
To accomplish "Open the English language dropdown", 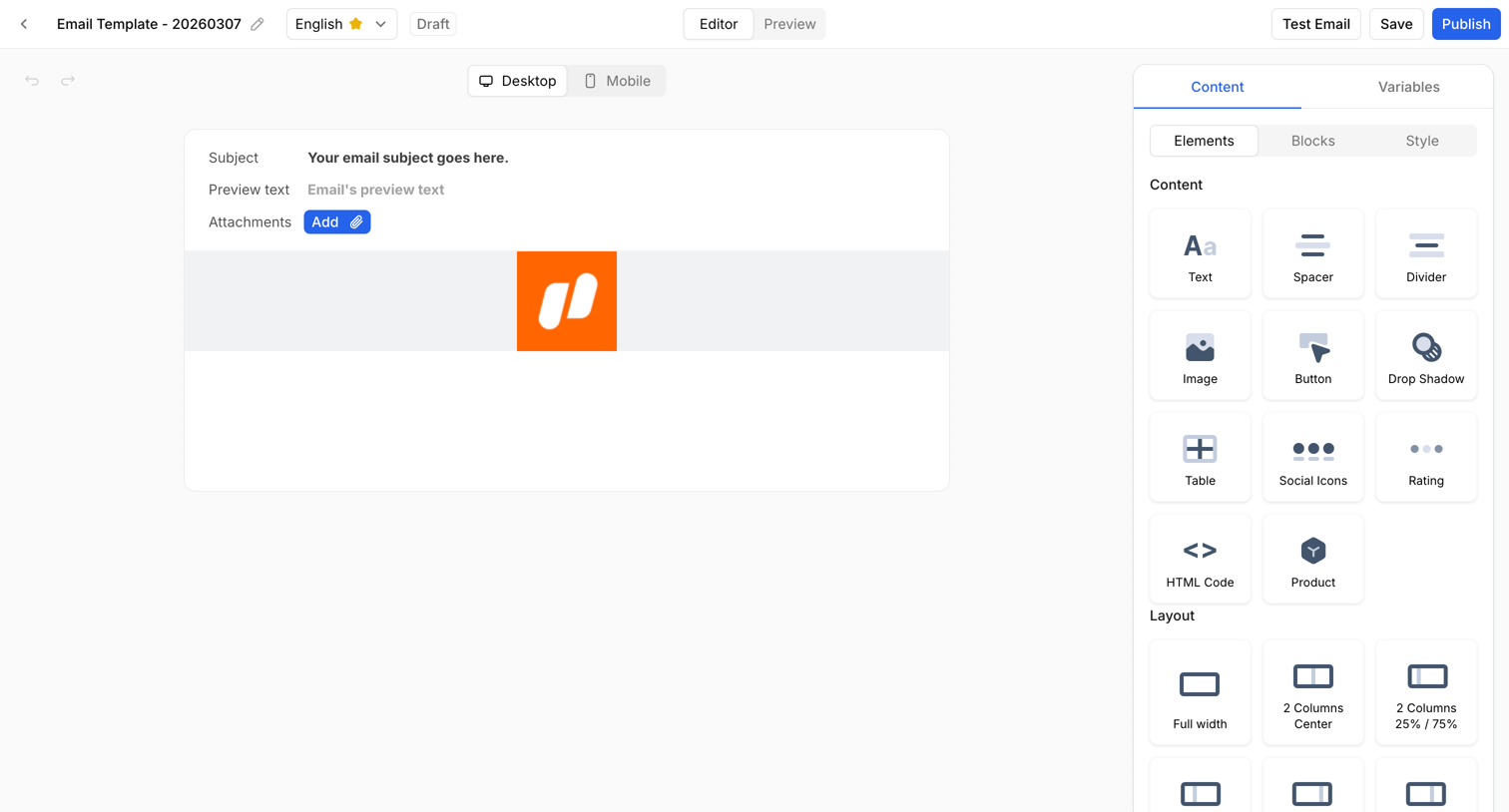I will click(341, 24).
